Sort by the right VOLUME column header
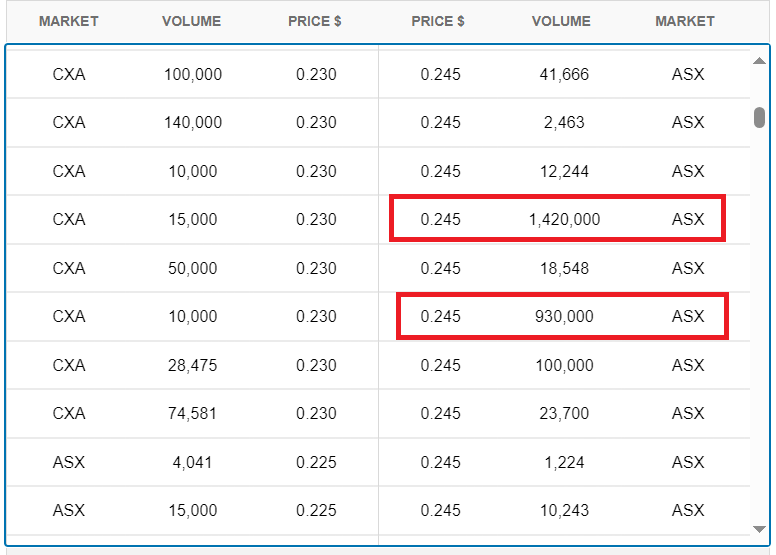 point(561,21)
